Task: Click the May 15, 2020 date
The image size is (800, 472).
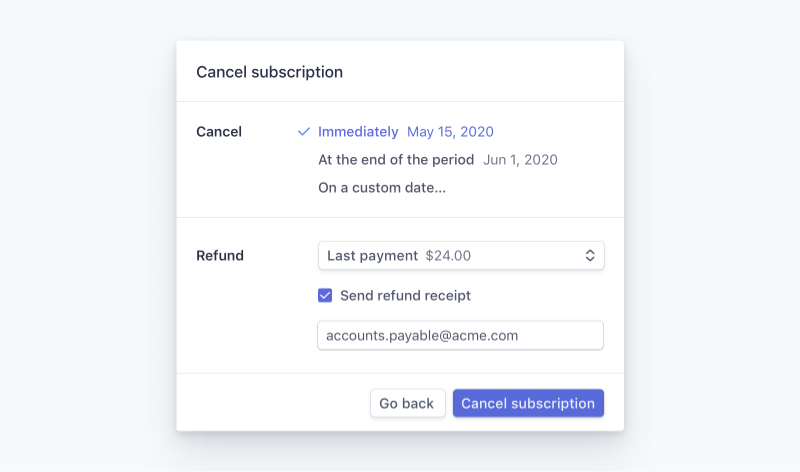Action: click(x=450, y=132)
